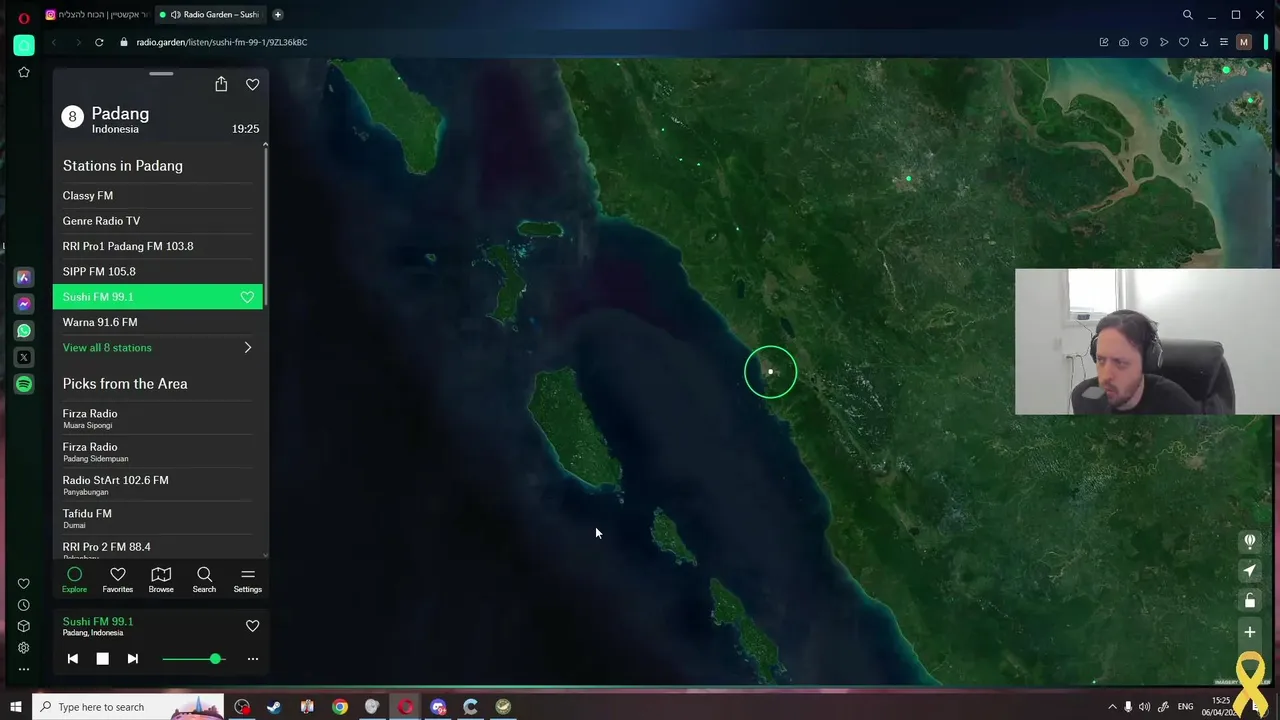Open sidebar bookmarks star icon
This screenshot has width=1280, height=720.
[24, 72]
